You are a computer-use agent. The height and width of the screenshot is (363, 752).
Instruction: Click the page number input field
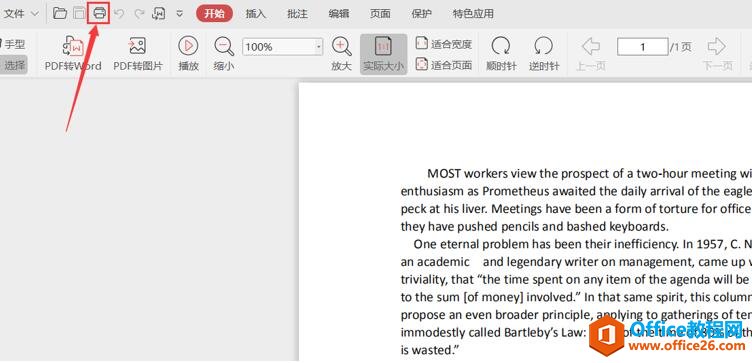point(642,47)
